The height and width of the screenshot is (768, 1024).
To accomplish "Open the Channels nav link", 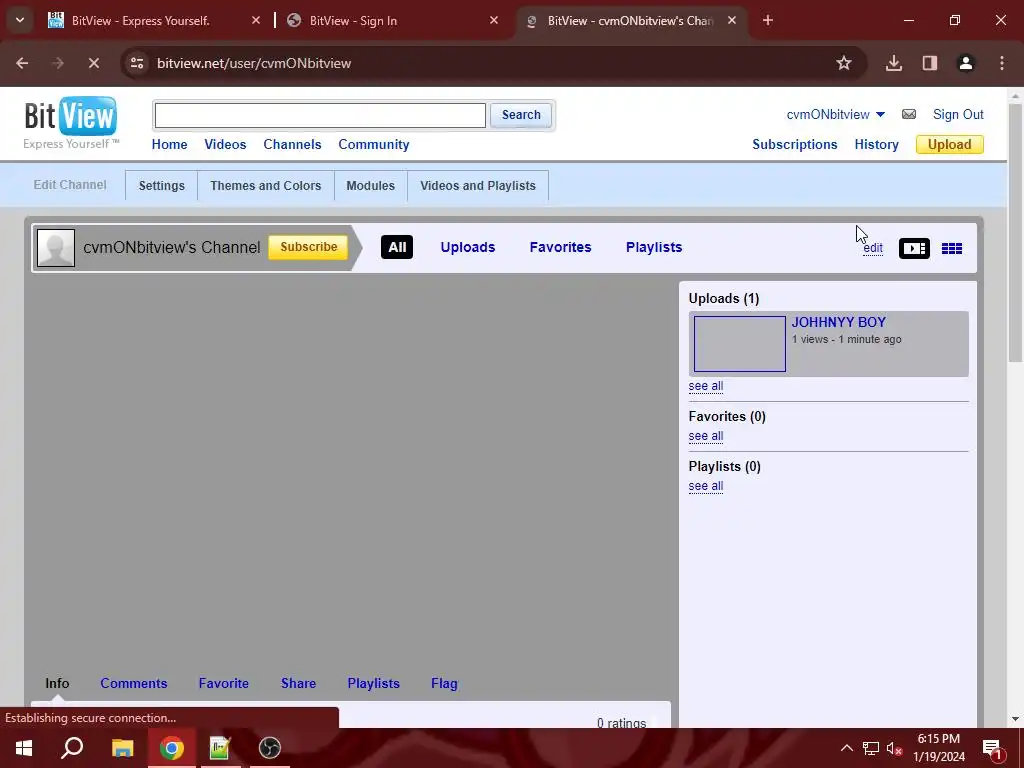I will tap(292, 144).
